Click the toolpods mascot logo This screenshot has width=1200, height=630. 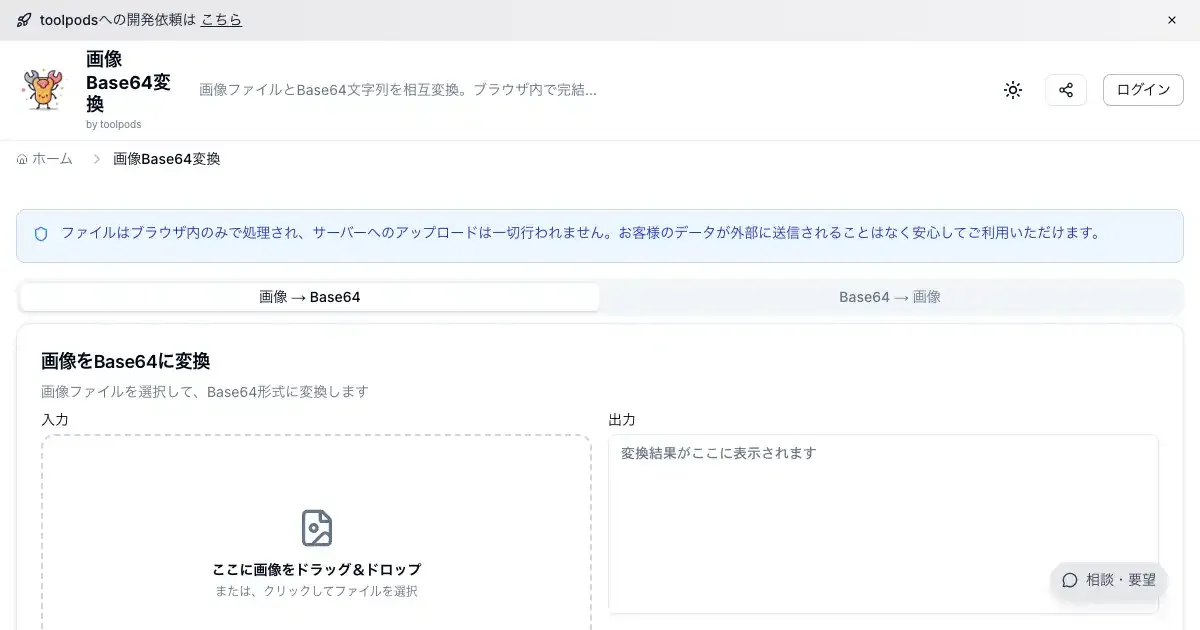[44, 90]
